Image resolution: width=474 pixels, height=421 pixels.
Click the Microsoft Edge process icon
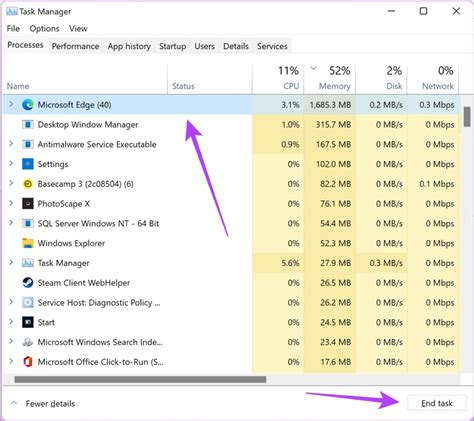(28, 105)
